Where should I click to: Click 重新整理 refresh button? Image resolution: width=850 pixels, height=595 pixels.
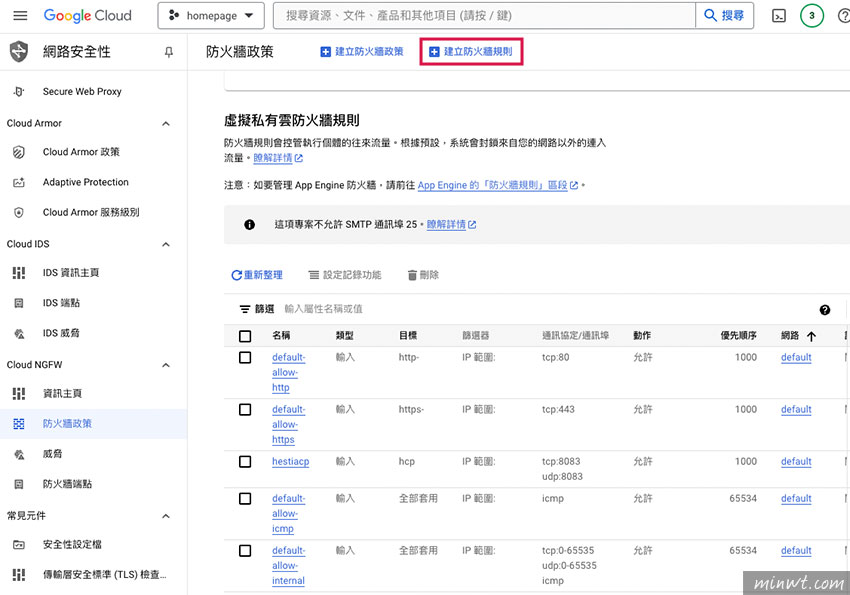(257, 275)
